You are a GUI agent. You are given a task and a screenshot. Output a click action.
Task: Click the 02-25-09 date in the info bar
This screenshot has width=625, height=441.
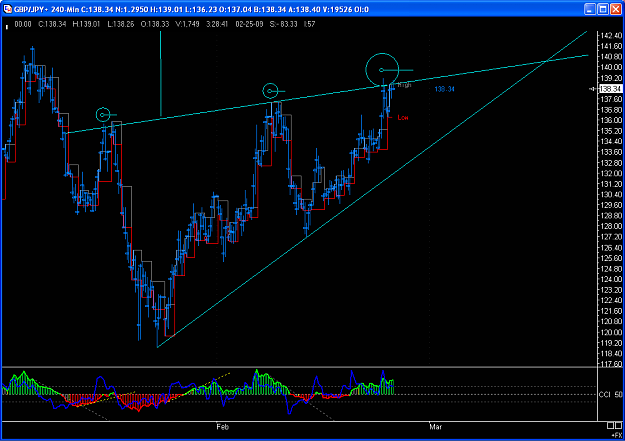pyautogui.click(x=249, y=24)
